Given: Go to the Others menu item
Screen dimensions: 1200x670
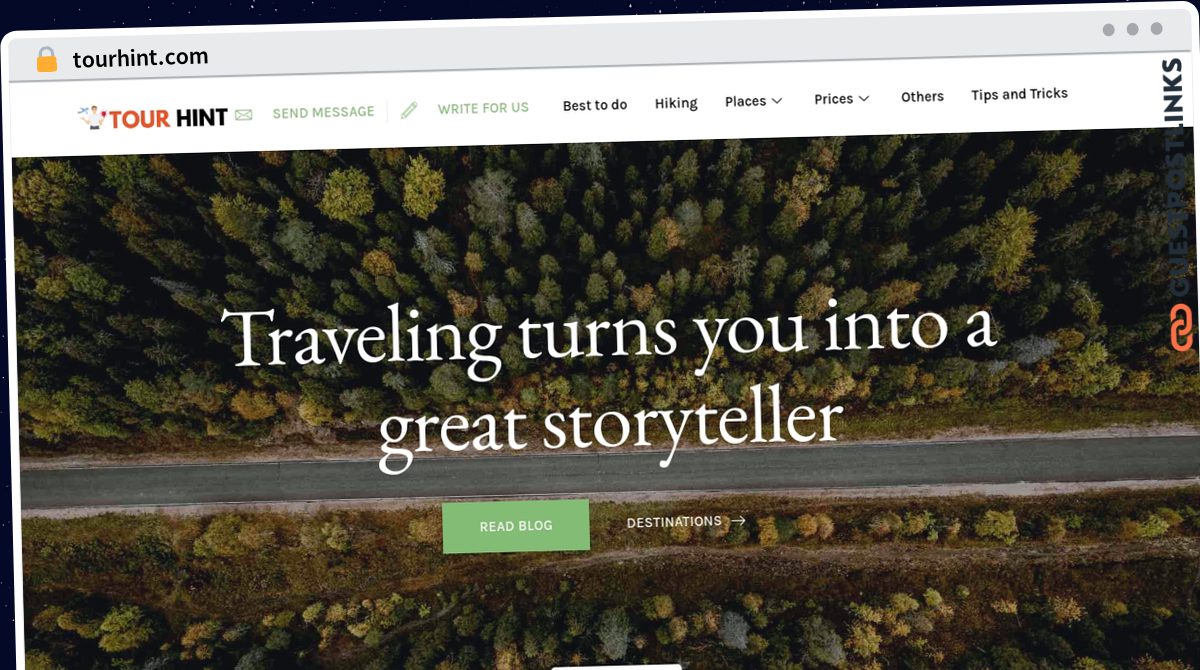Looking at the screenshot, I should click(x=922, y=97).
